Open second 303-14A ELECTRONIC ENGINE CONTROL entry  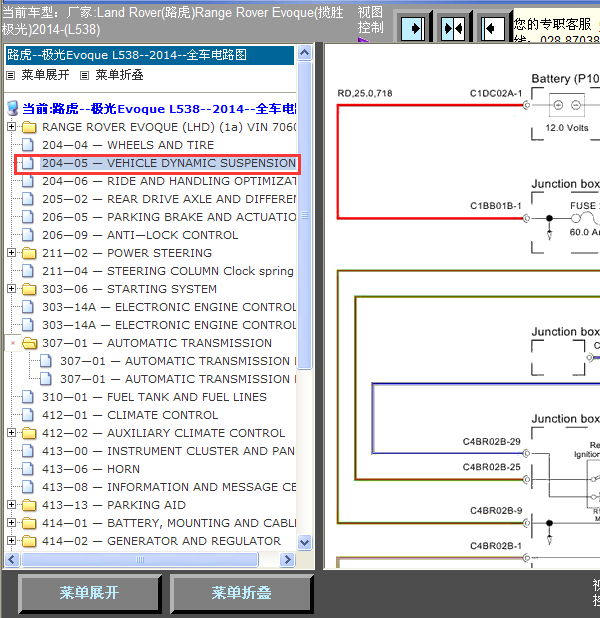tap(169, 325)
